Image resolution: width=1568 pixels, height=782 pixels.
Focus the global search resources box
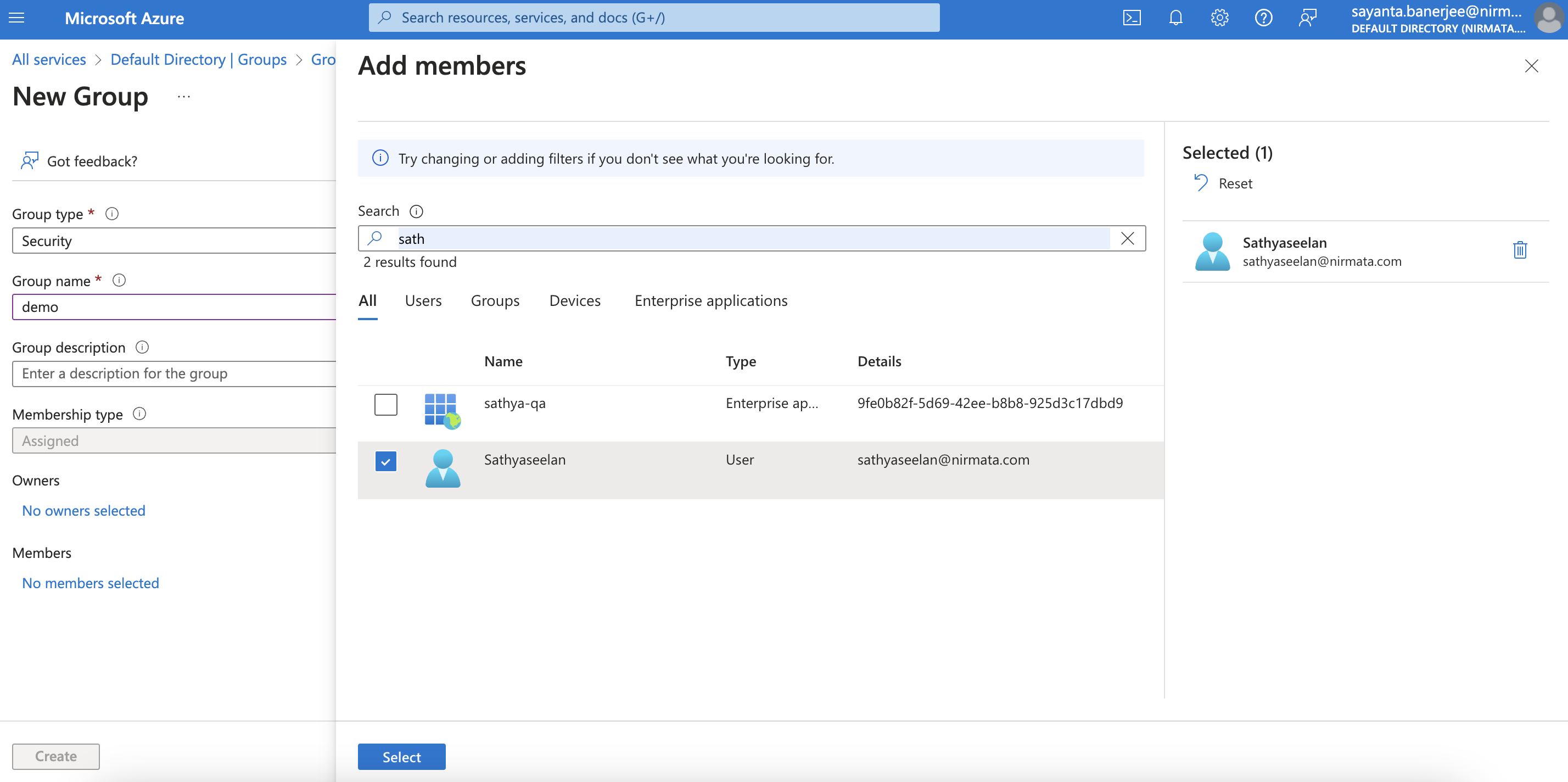654,18
